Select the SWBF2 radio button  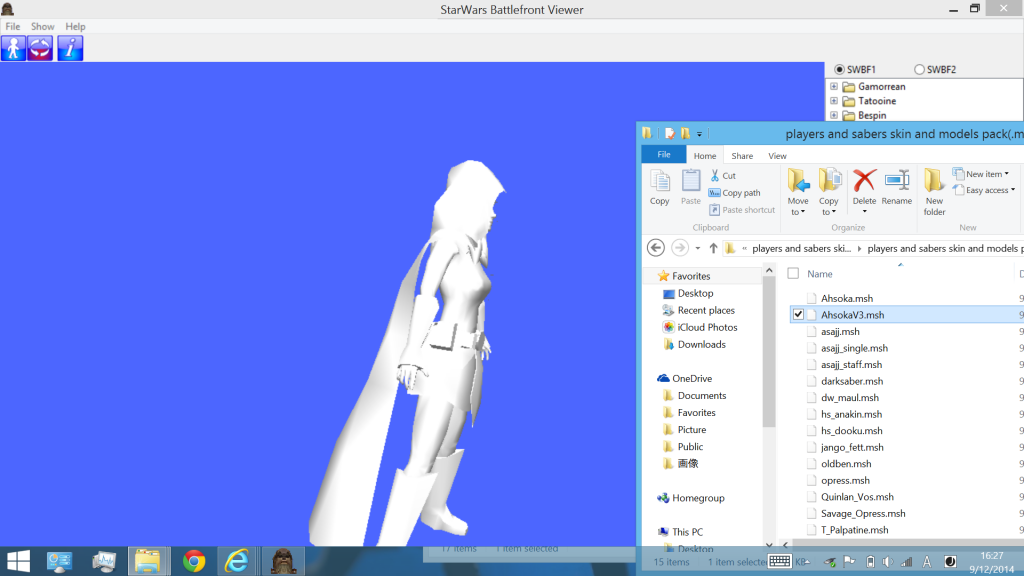click(919, 69)
